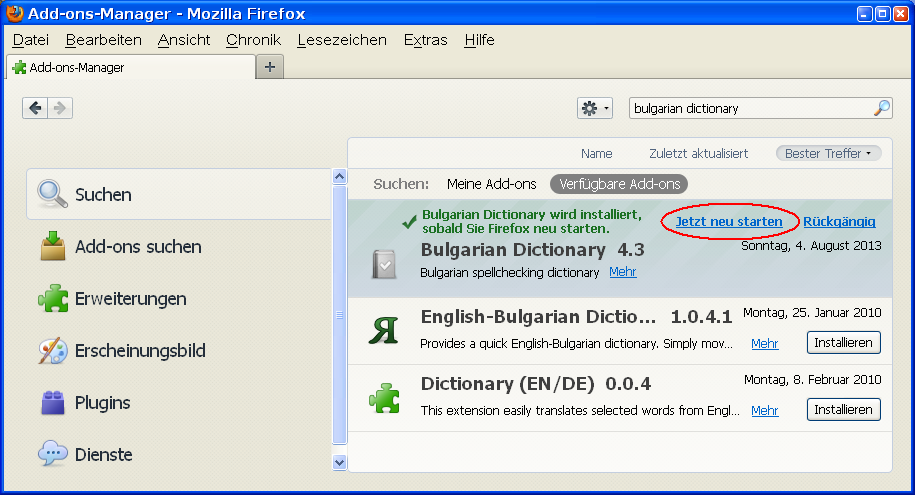
Task: Open the Dienste services category
Action: 103,455
